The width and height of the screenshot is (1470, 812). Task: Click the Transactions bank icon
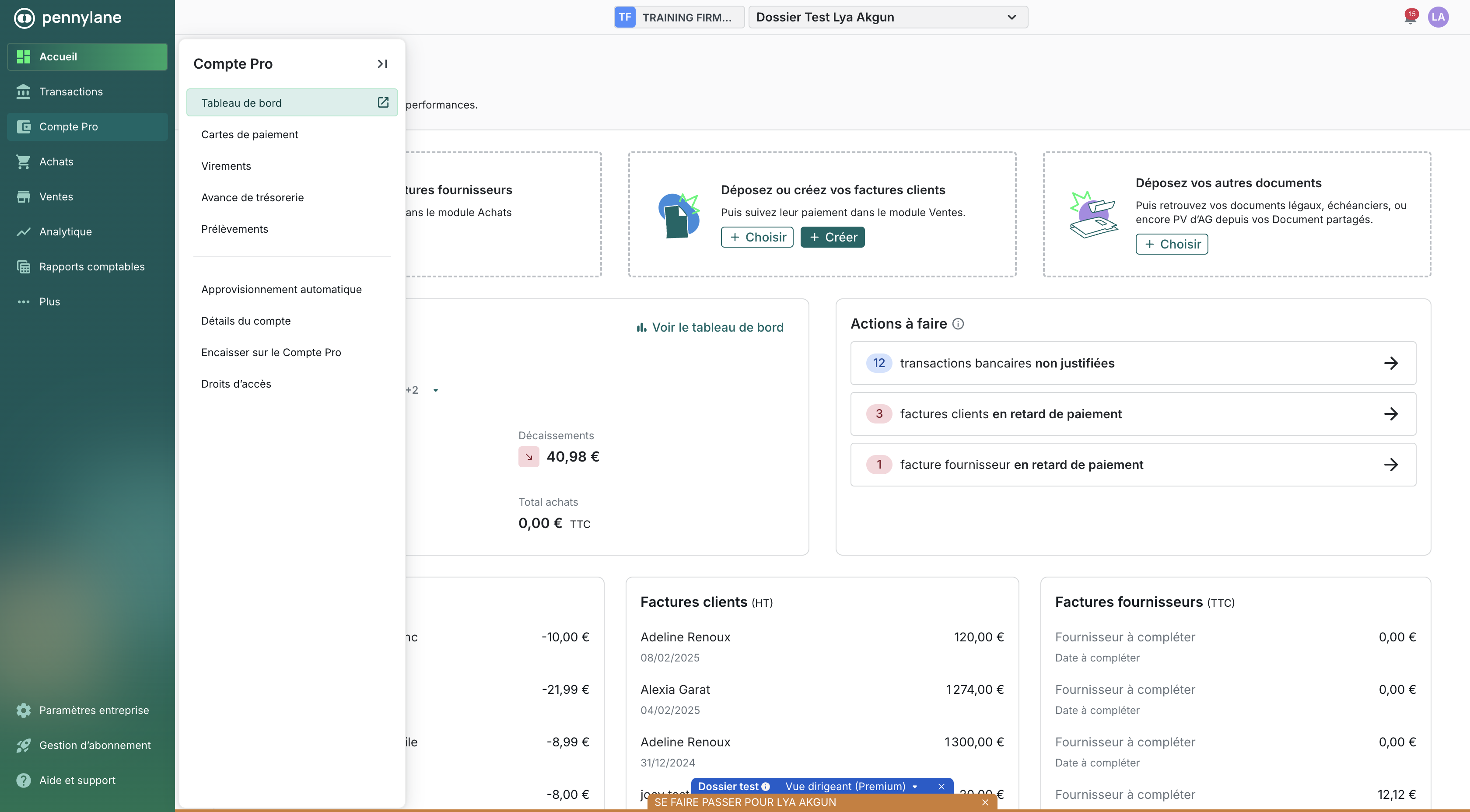(x=23, y=92)
